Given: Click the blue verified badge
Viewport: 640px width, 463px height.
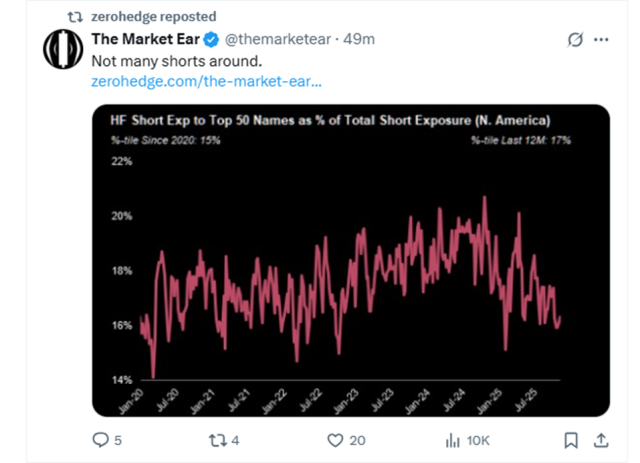Looking at the screenshot, I should 212,41.
